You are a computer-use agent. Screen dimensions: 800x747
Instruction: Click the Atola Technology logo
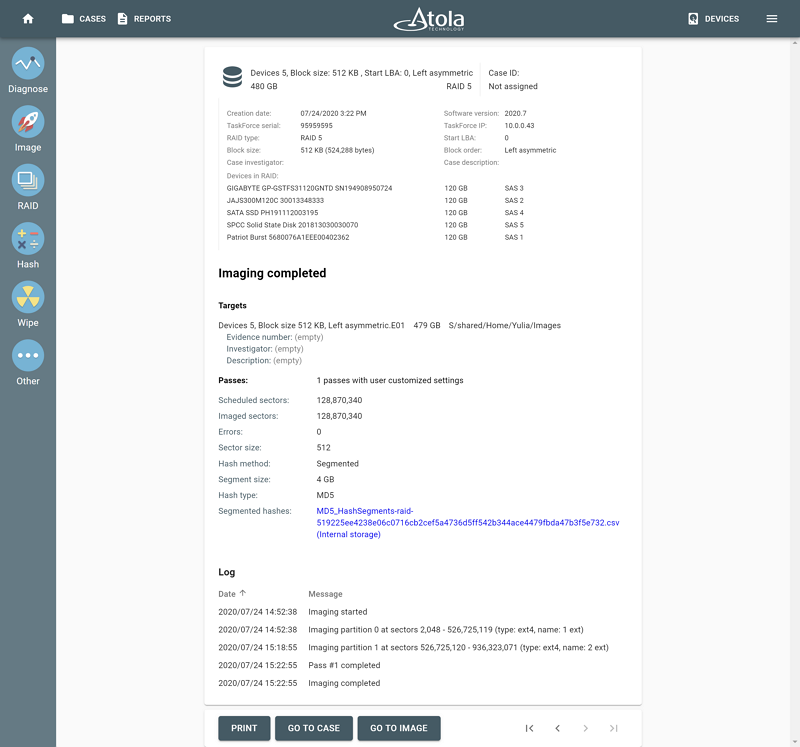point(429,19)
